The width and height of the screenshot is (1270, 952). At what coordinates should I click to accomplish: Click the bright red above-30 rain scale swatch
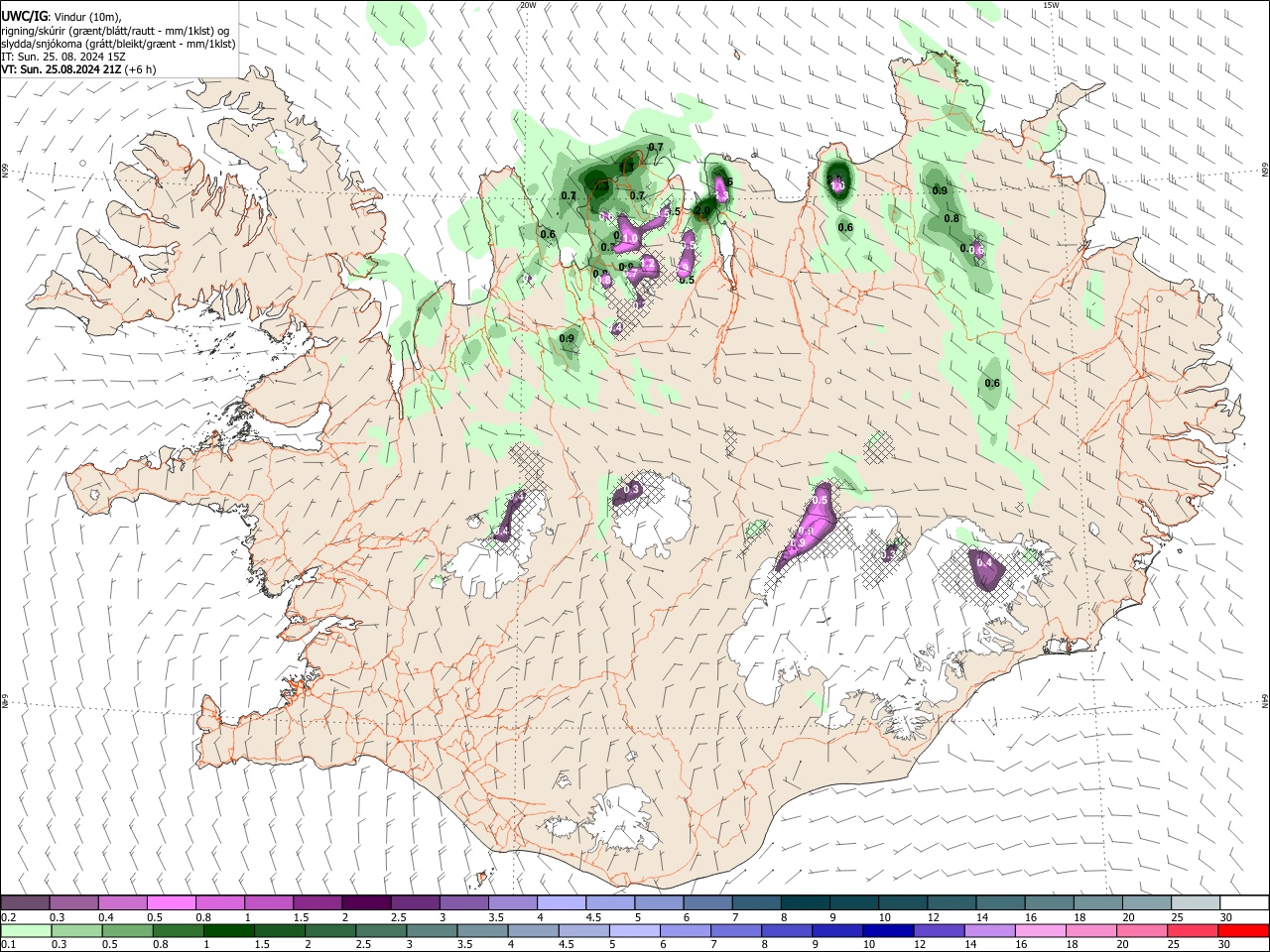click(x=1243, y=930)
